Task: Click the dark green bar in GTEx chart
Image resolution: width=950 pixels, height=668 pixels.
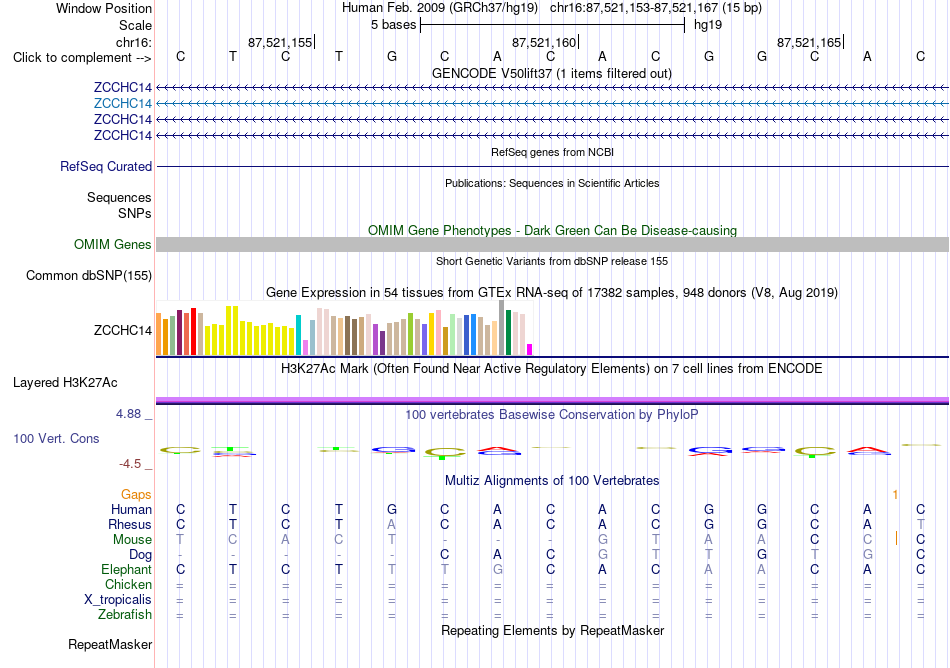Action: tap(508, 332)
